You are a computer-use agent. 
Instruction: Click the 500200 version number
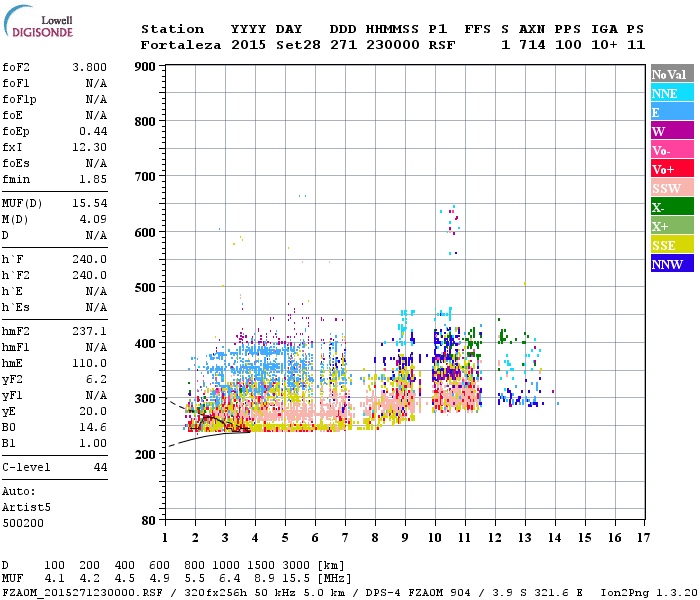pyautogui.click(x=23, y=523)
